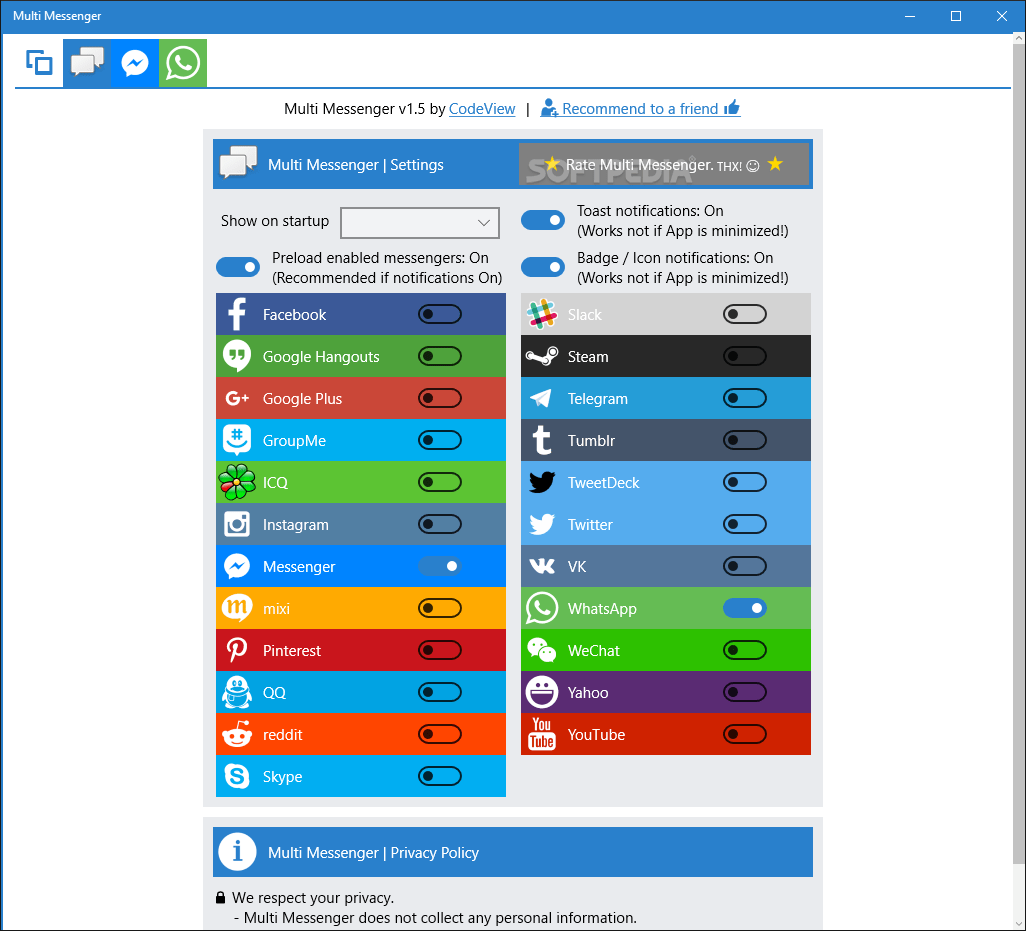The width and height of the screenshot is (1026, 931).
Task: Enable the WeChat toggle
Action: [x=745, y=650]
